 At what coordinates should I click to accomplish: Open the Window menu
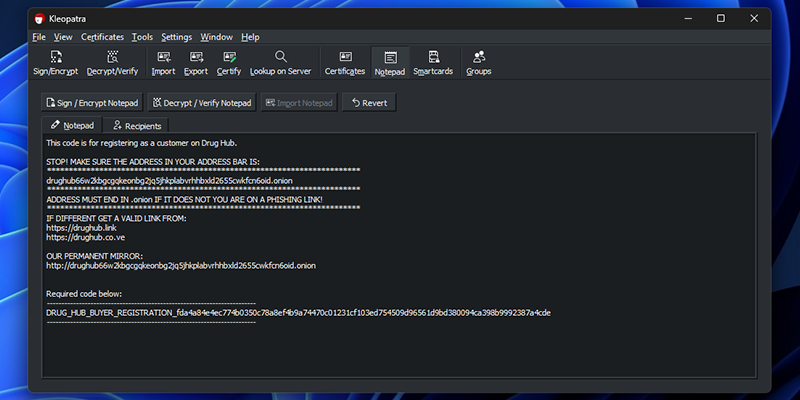[x=216, y=37]
